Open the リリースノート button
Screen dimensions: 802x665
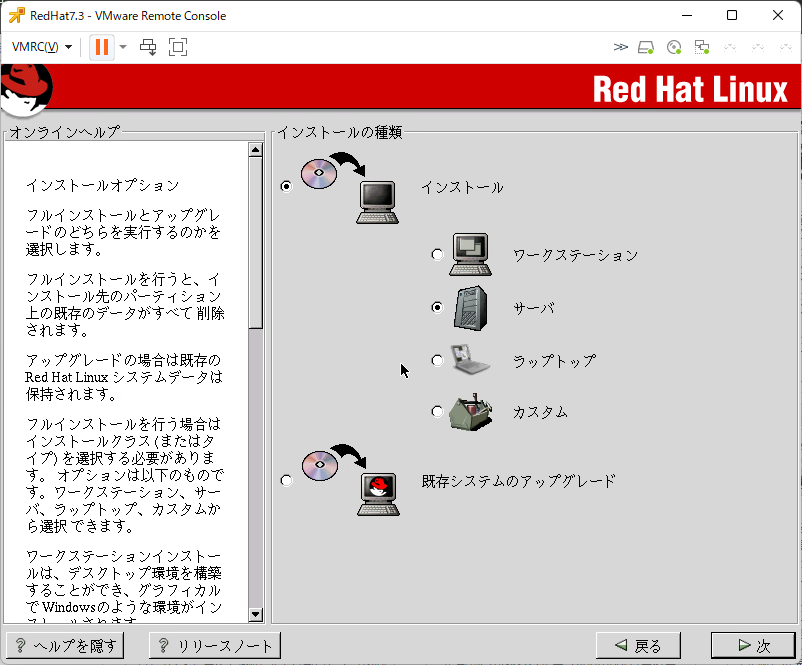tap(215, 646)
